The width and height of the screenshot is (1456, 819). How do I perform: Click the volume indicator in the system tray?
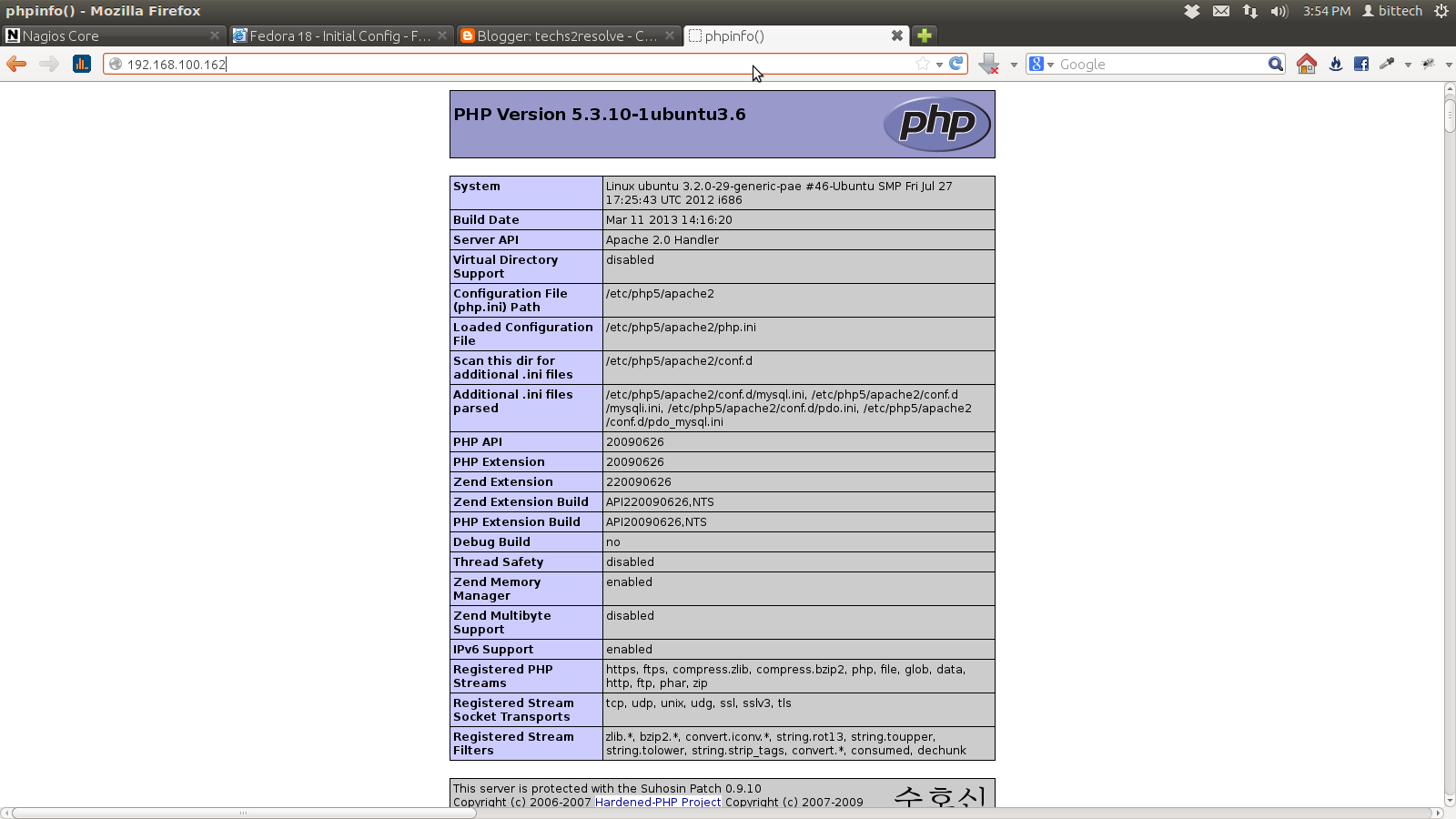click(1280, 11)
